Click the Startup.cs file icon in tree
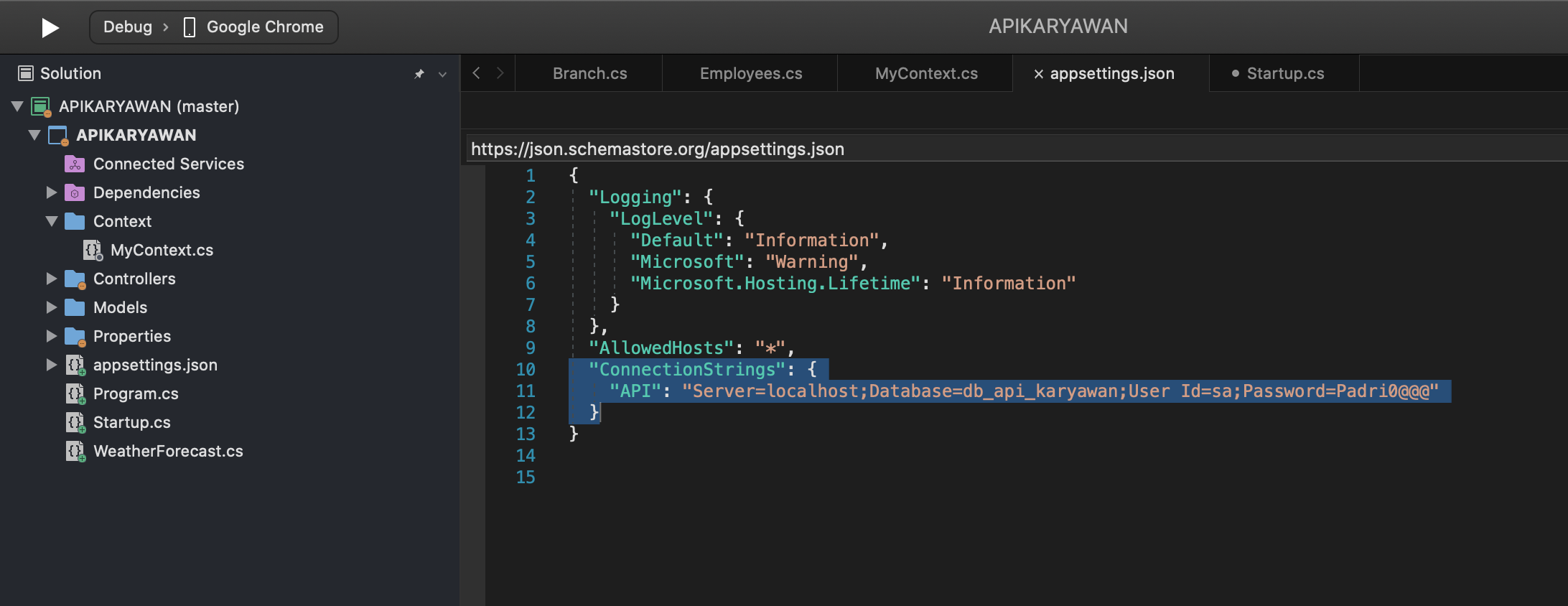 pos(75,423)
